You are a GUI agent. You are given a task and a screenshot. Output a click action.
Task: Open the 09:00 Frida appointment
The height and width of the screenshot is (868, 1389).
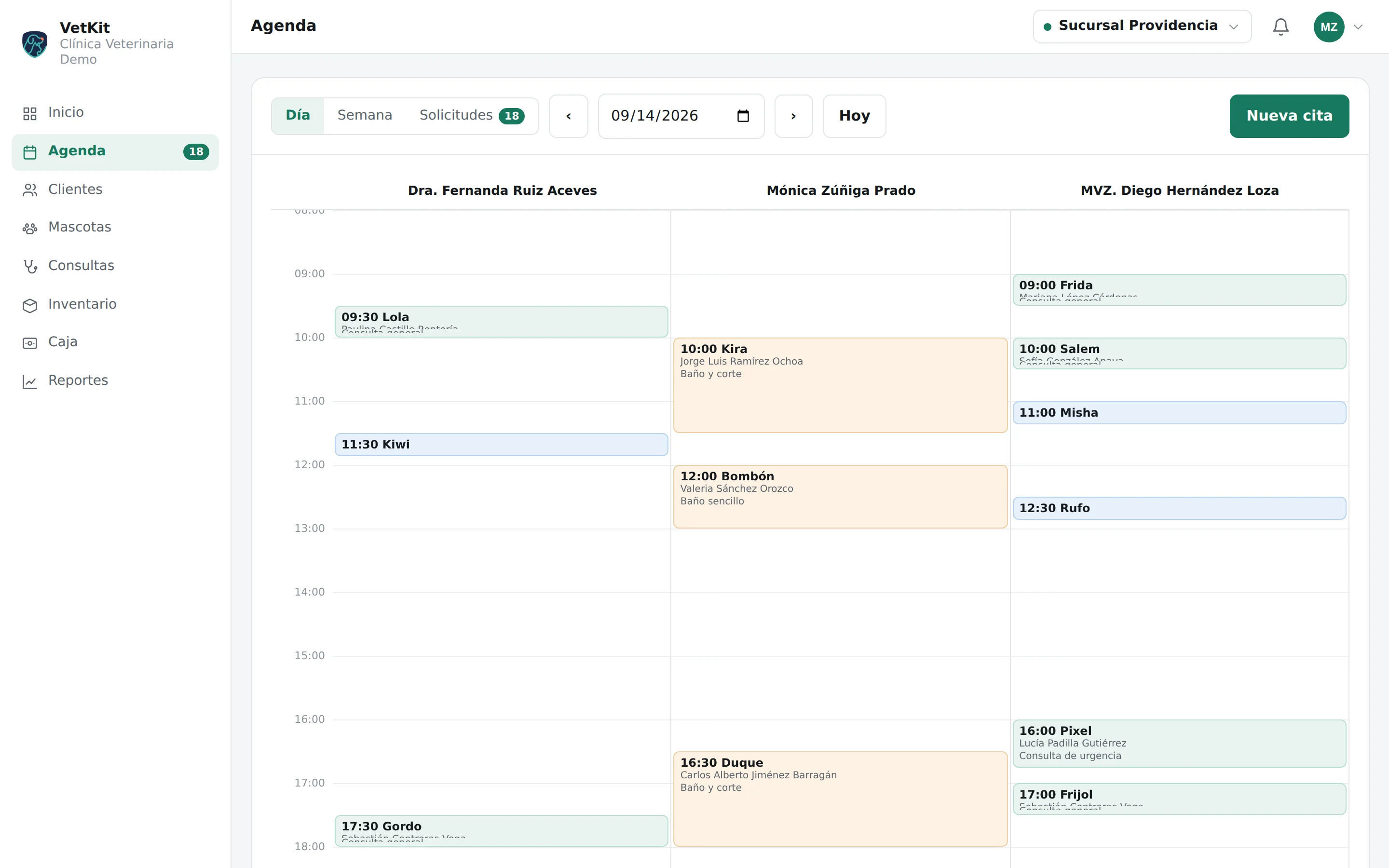click(x=1179, y=289)
